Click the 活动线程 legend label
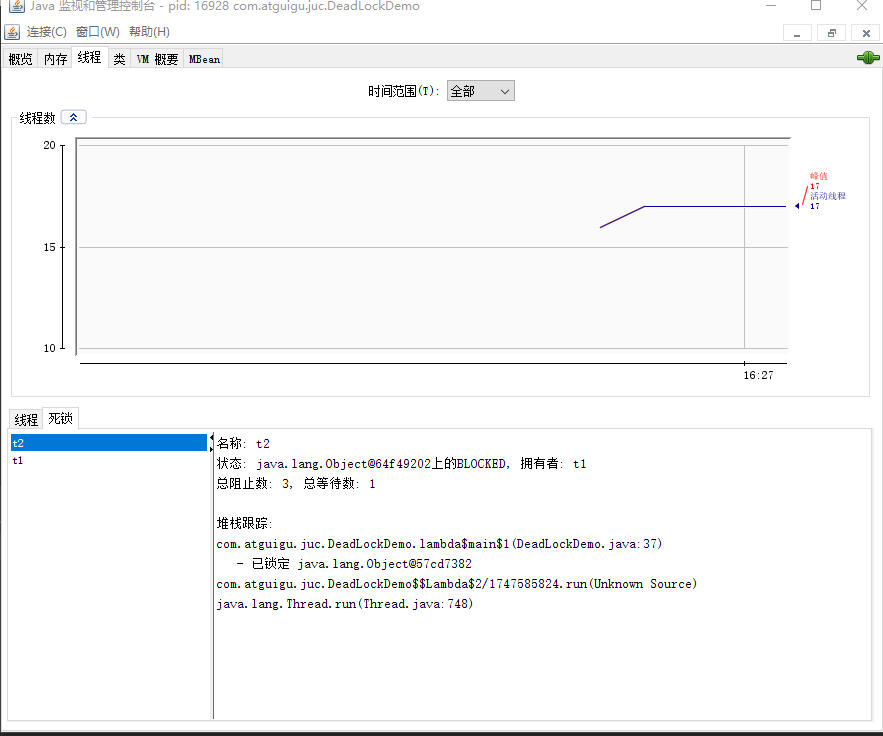883x736 pixels. (828, 196)
